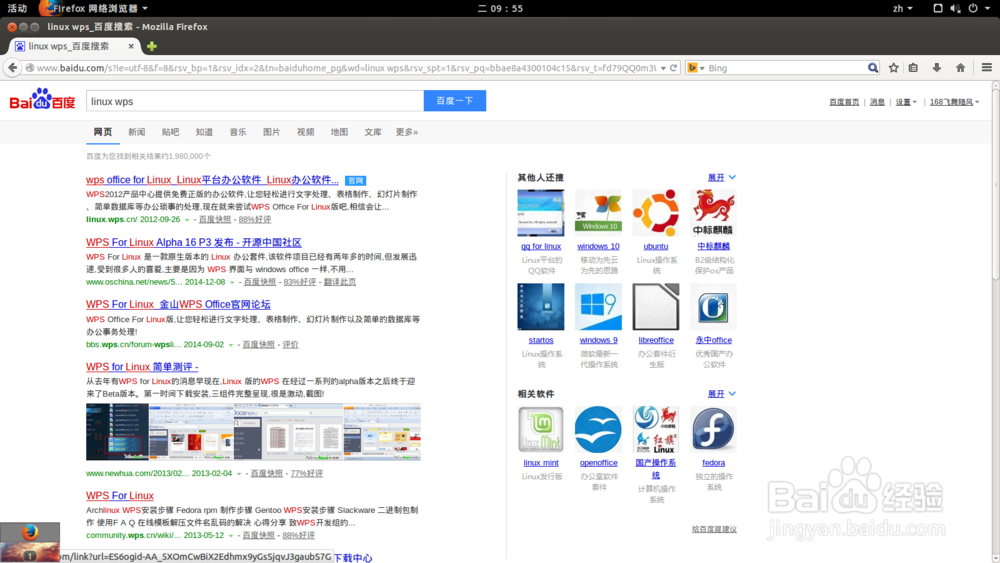This screenshot has height=563, width=1000.
Task: Open the qq for linux thumbnail
Action: click(x=541, y=213)
